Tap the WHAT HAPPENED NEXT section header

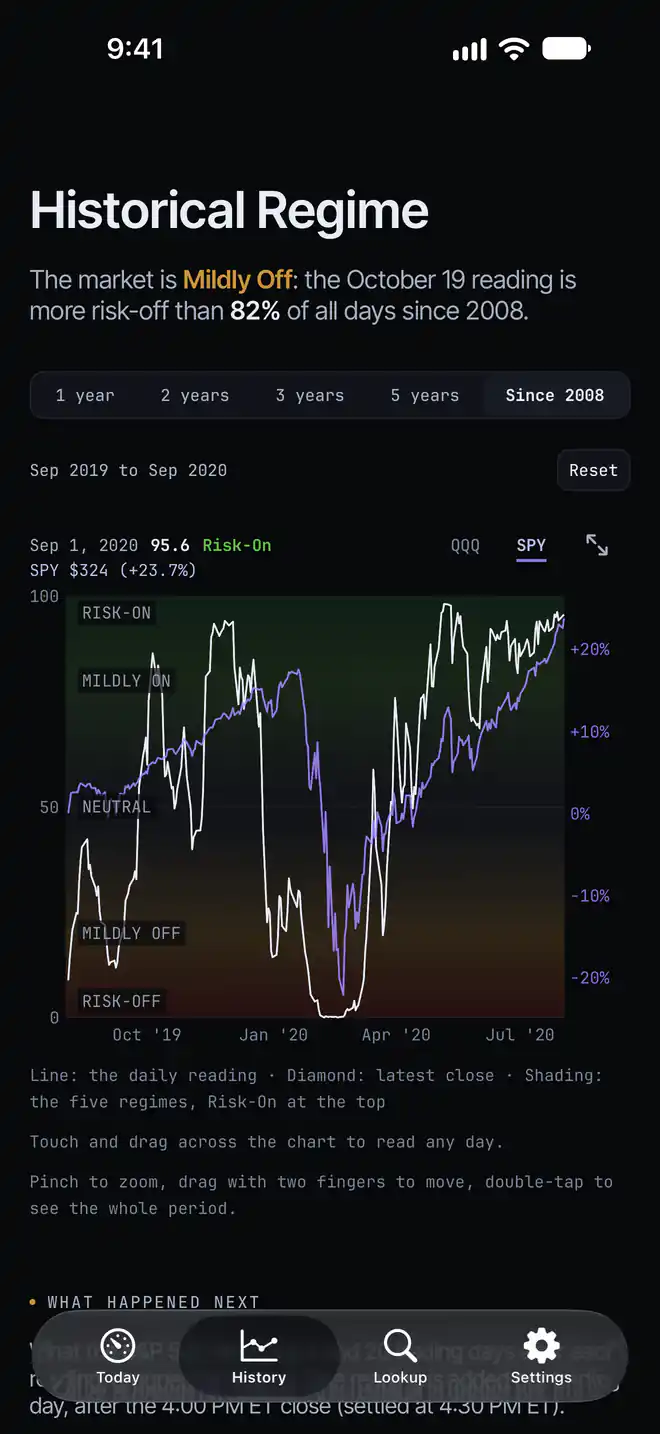coord(154,1302)
